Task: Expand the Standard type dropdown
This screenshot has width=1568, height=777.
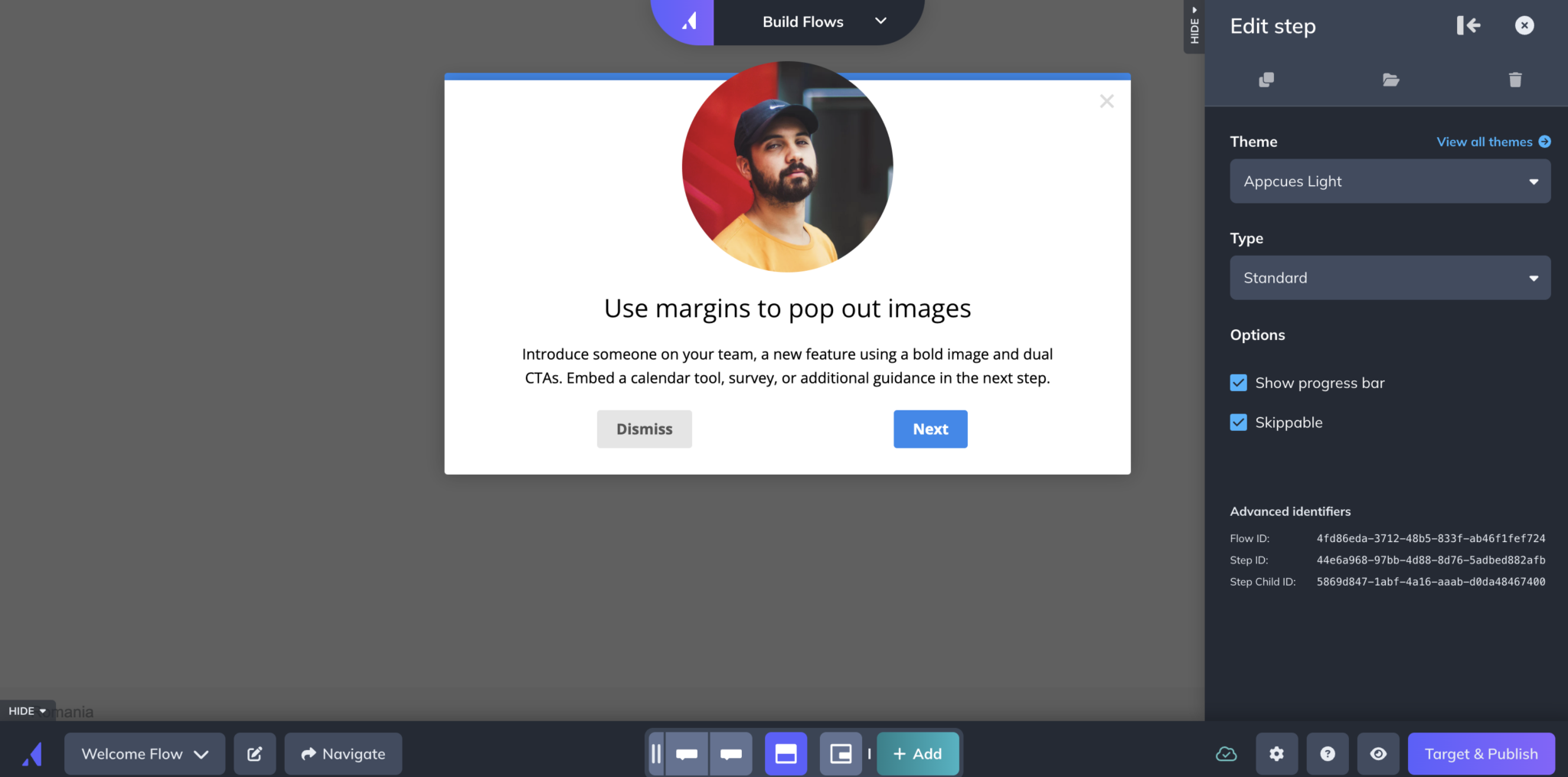Action: coord(1390,278)
